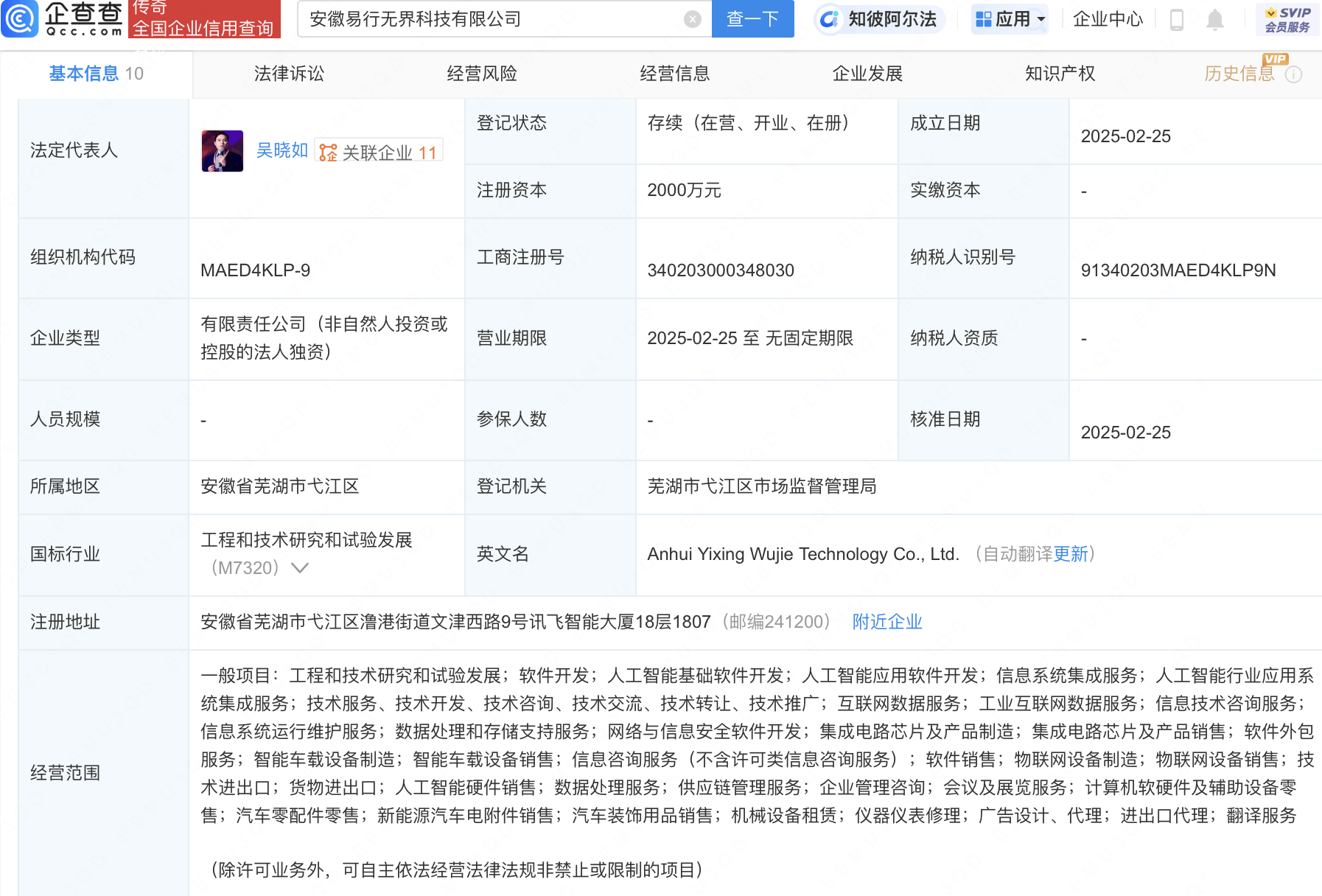Open the mobile app phone icon
Screen dimensions: 1322x896
(1177, 20)
